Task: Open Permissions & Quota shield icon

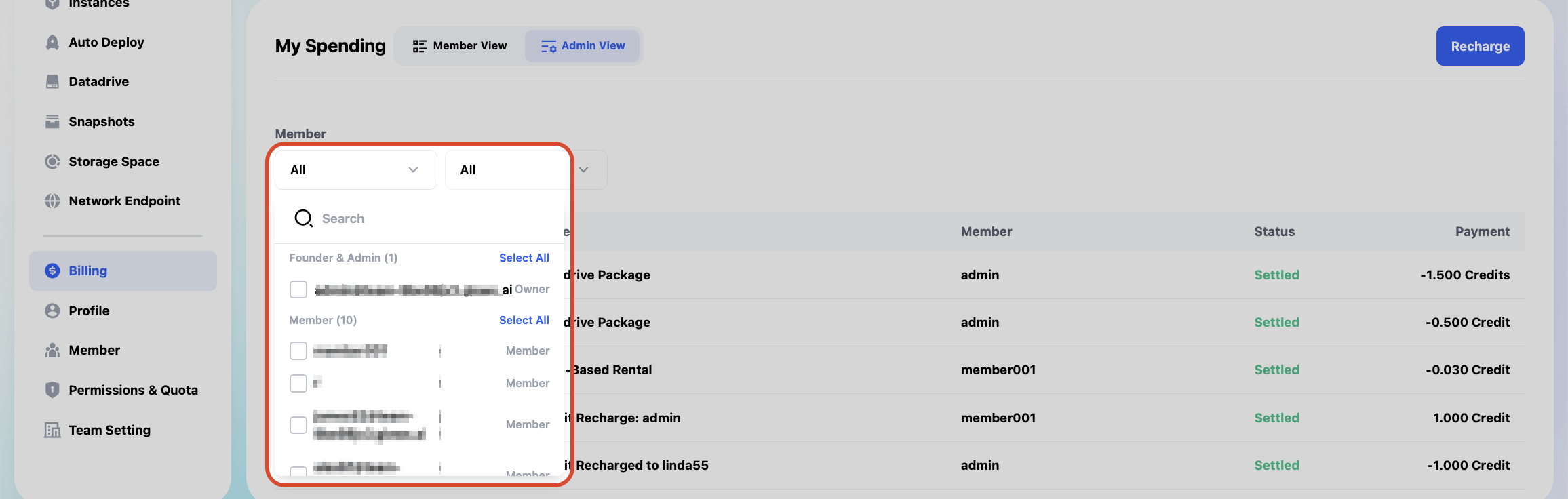Action: tap(52, 390)
